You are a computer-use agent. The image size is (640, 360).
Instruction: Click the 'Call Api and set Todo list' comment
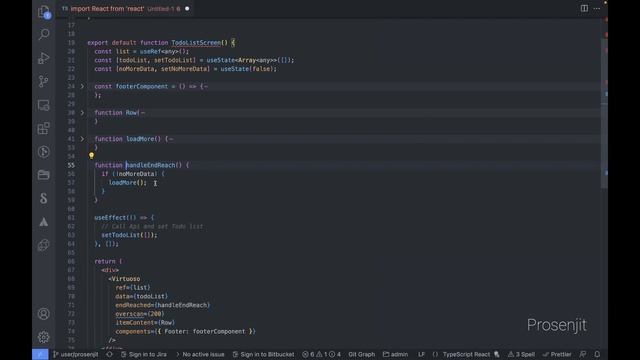(x=152, y=226)
